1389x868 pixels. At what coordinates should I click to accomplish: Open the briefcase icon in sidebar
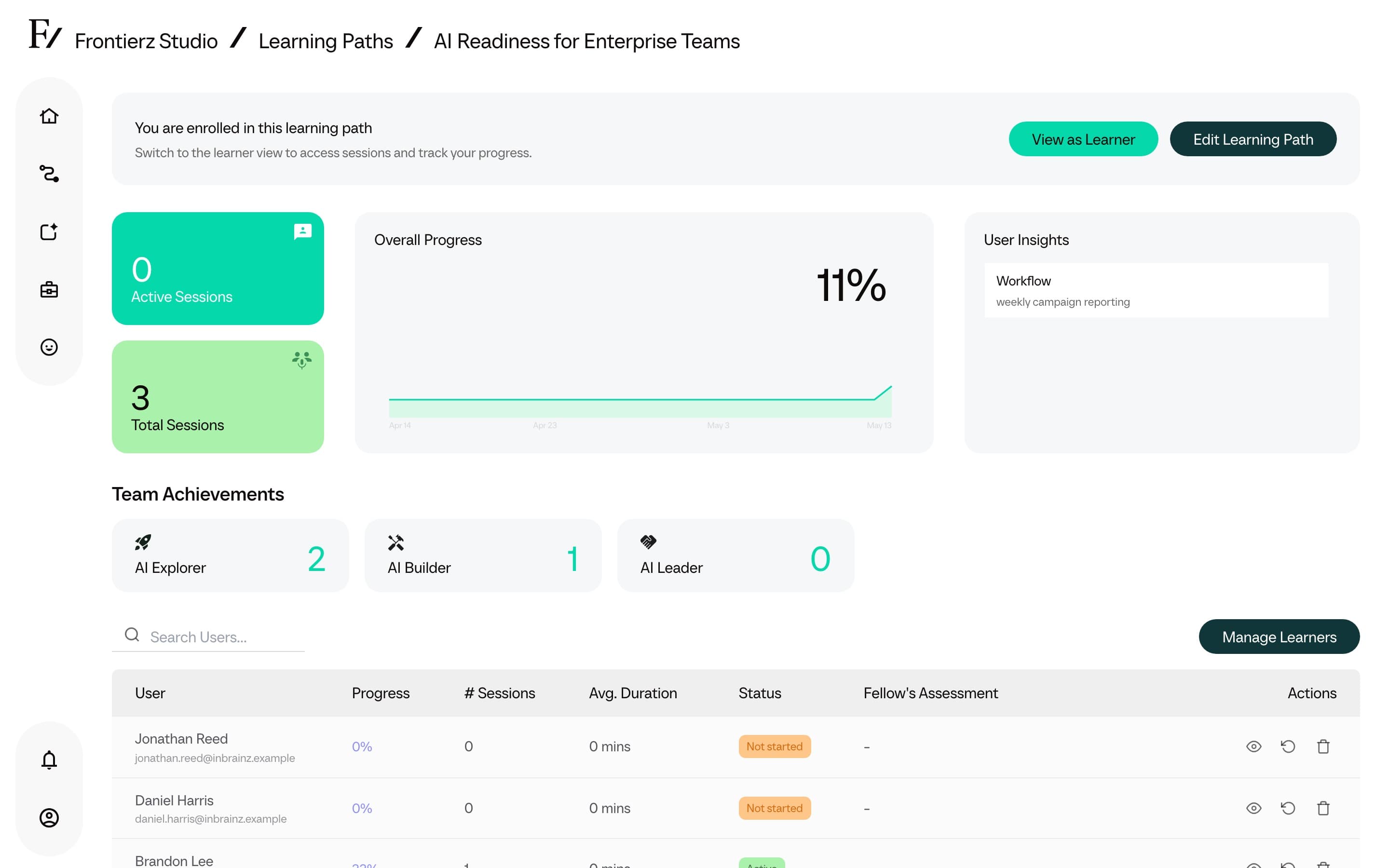[49, 289]
